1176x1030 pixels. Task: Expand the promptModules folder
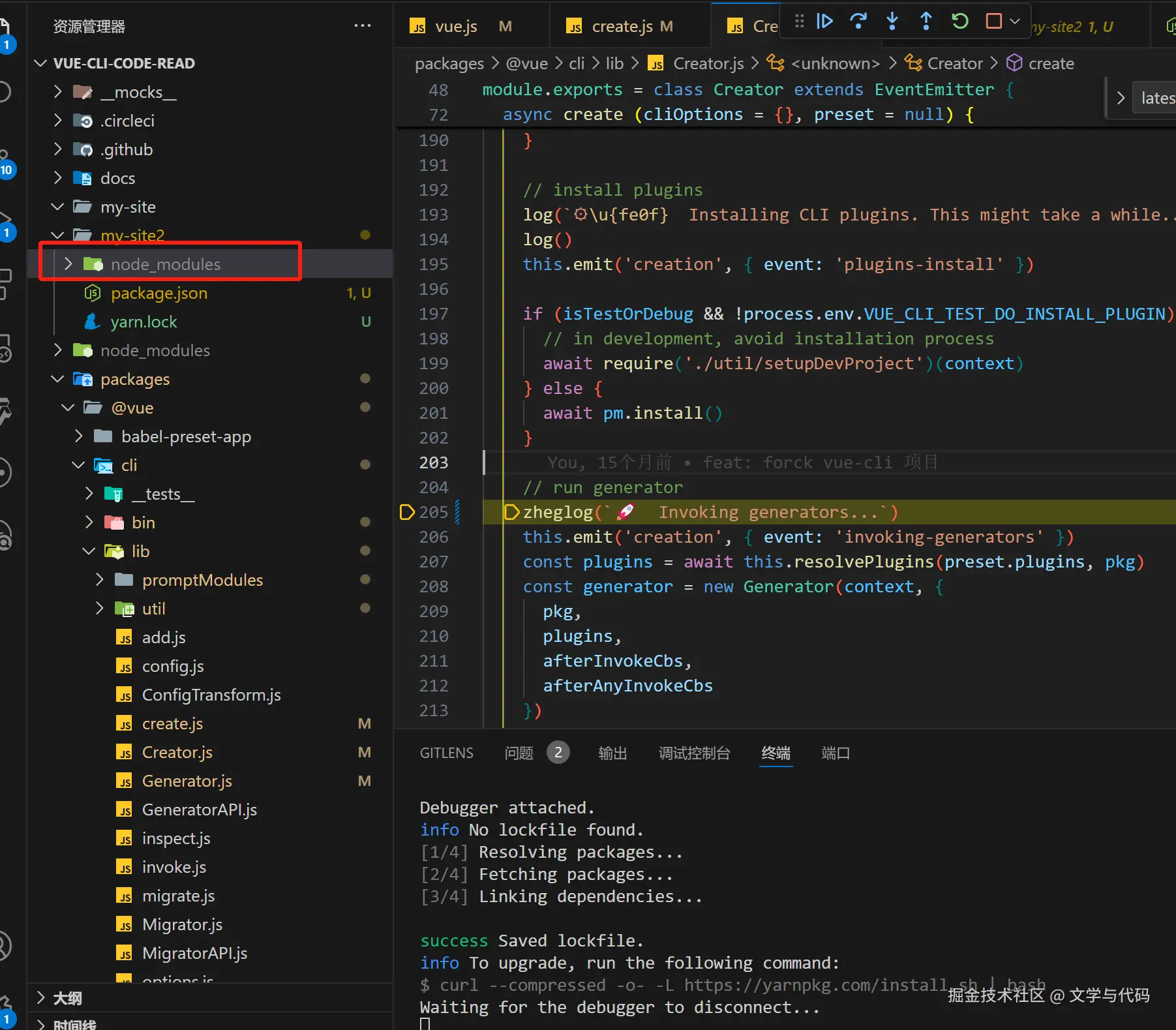(100, 580)
